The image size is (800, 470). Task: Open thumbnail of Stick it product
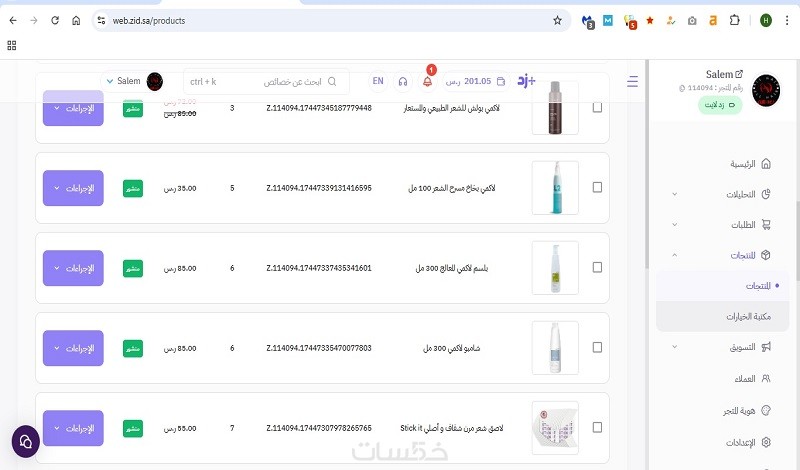pos(555,428)
